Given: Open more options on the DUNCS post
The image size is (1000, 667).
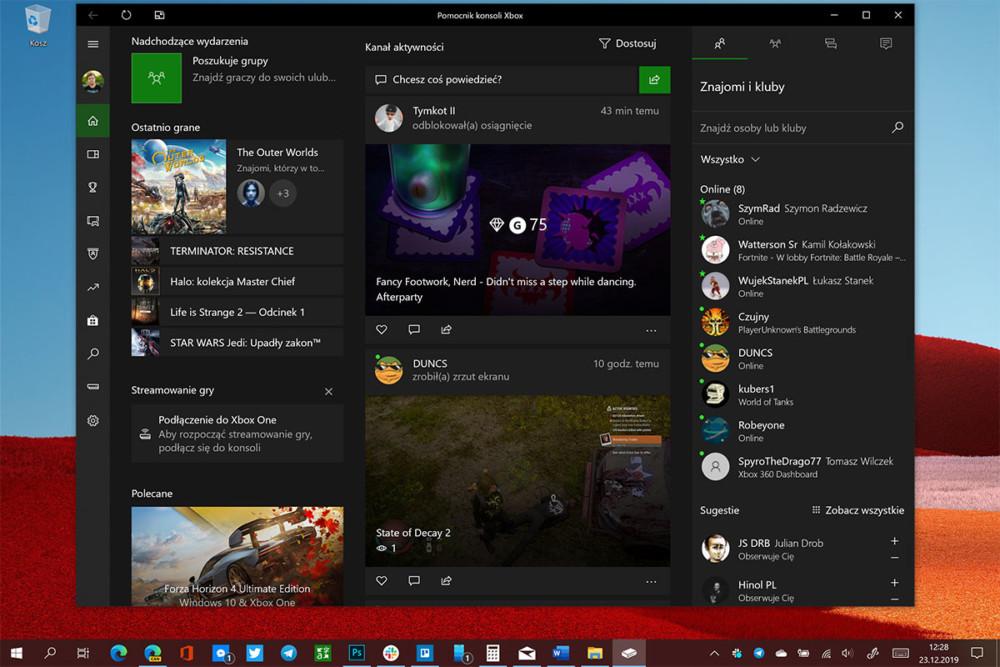Looking at the screenshot, I should pyautogui.click(x=651, y=582).
